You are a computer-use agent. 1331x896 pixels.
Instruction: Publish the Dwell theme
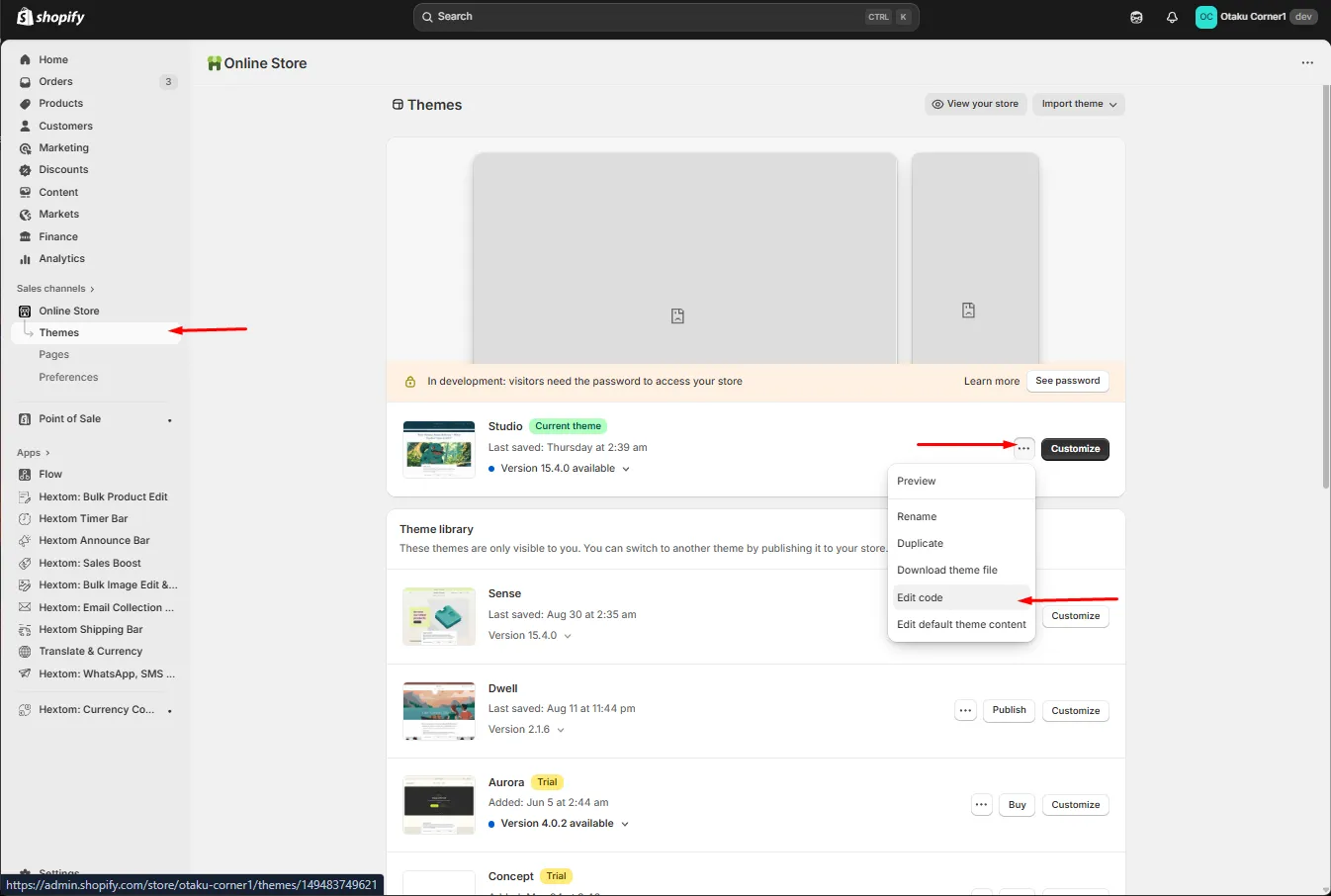1009,710
